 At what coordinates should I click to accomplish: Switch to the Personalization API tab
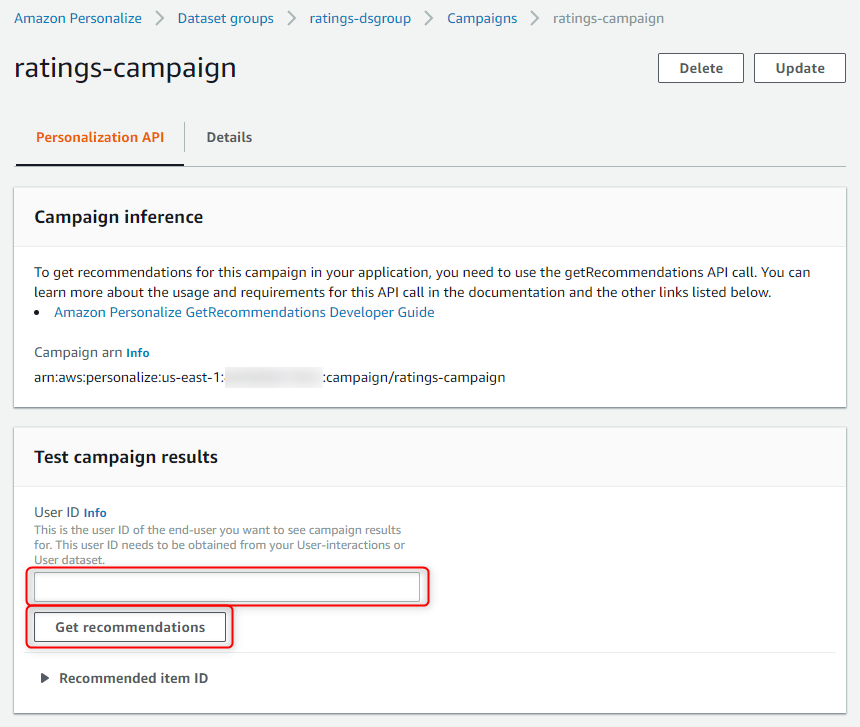pyautogui.click(x=100, y=137)
